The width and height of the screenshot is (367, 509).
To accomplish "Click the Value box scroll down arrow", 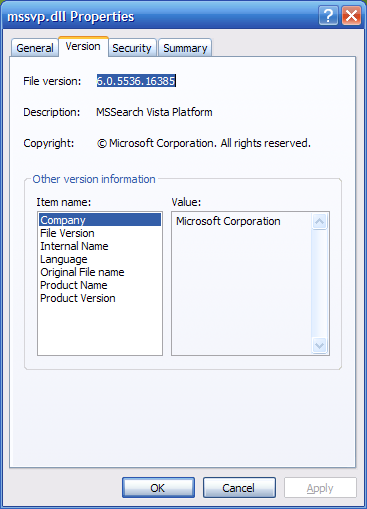I will 320,345.
